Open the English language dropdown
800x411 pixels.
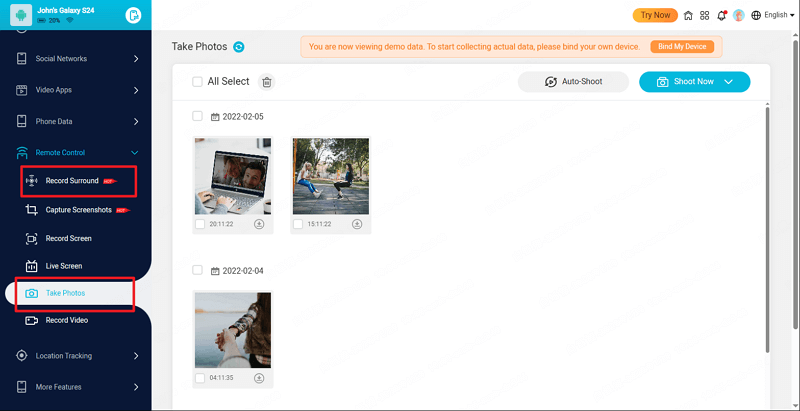779,15
